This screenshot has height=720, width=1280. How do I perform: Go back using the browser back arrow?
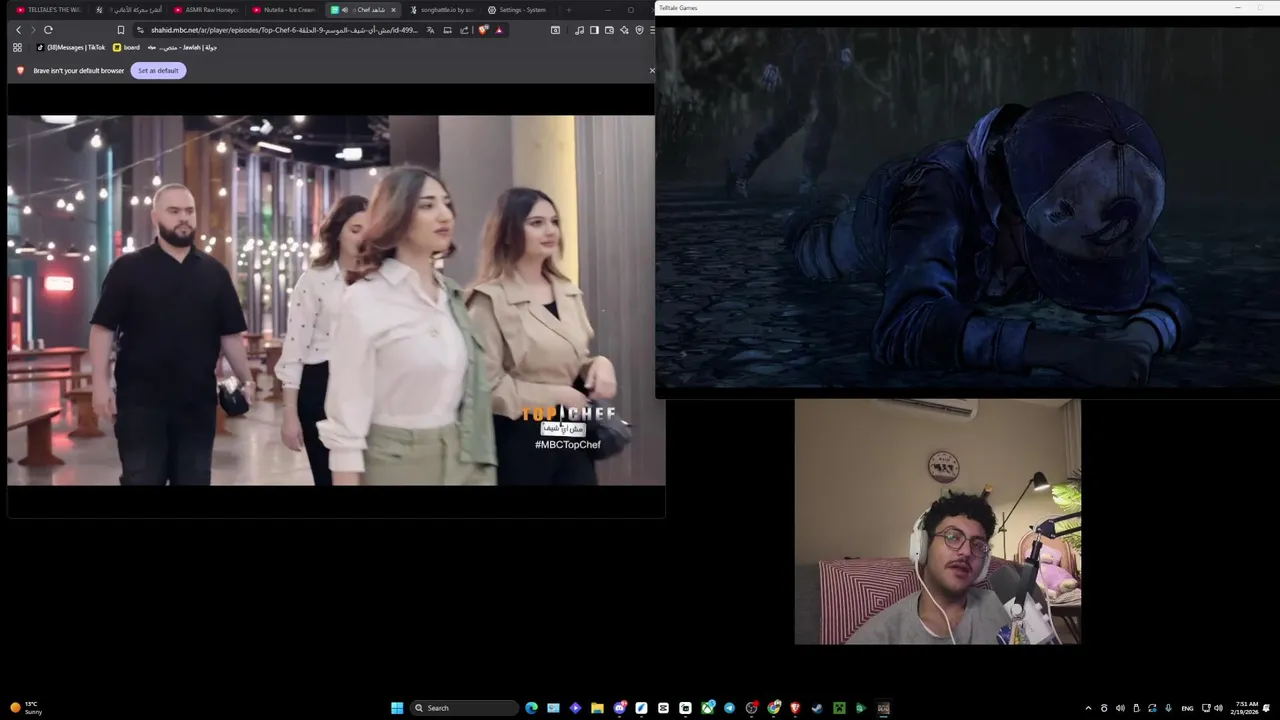tap(18, 30)
